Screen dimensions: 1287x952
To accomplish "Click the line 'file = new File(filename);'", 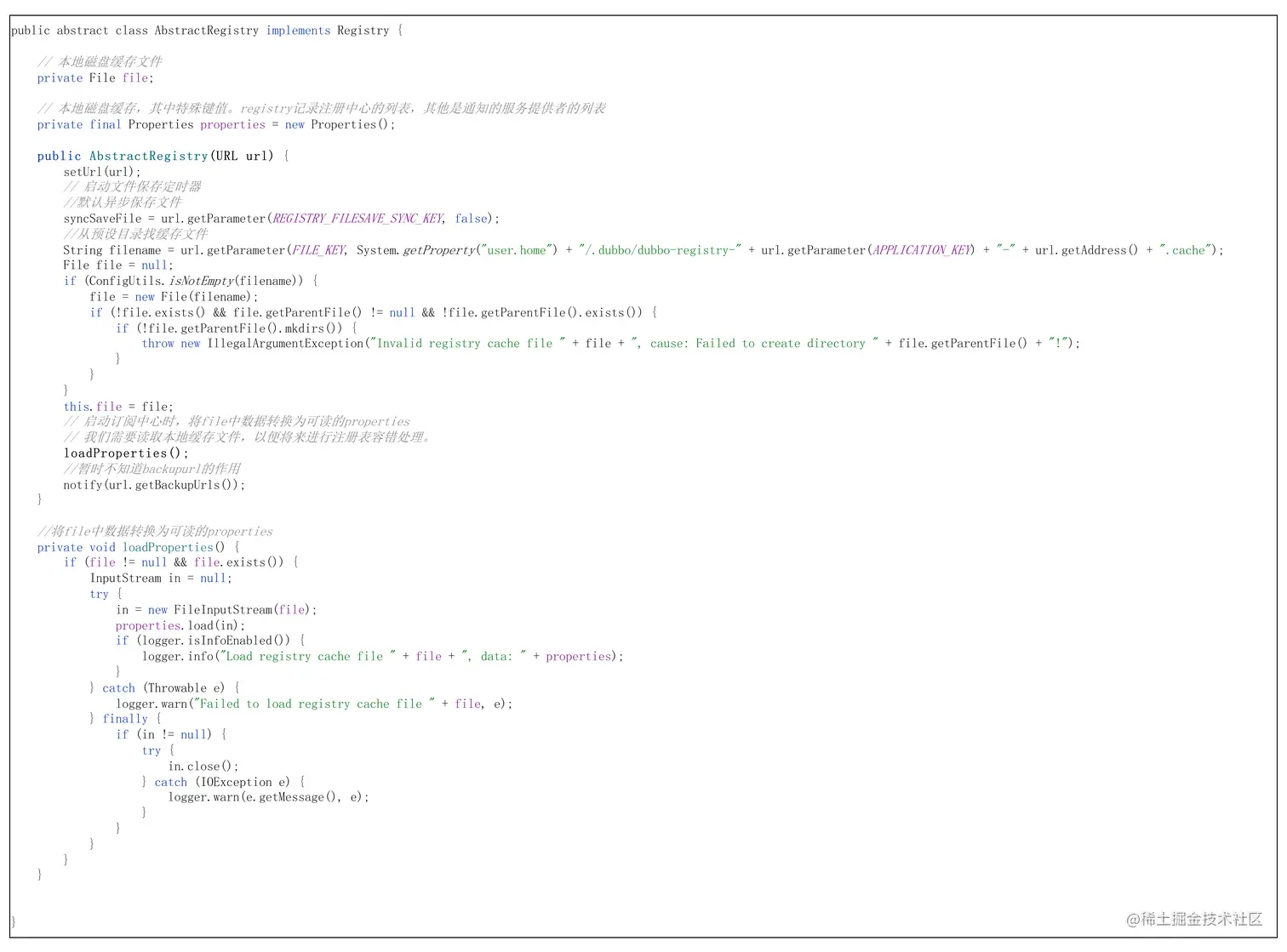I will (174, 297).
